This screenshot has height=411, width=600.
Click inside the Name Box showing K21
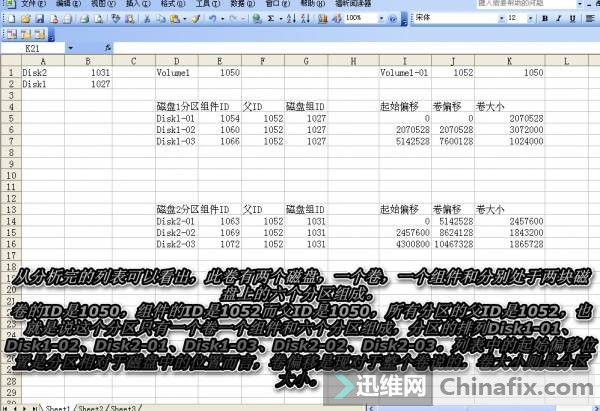pos(32,48)
